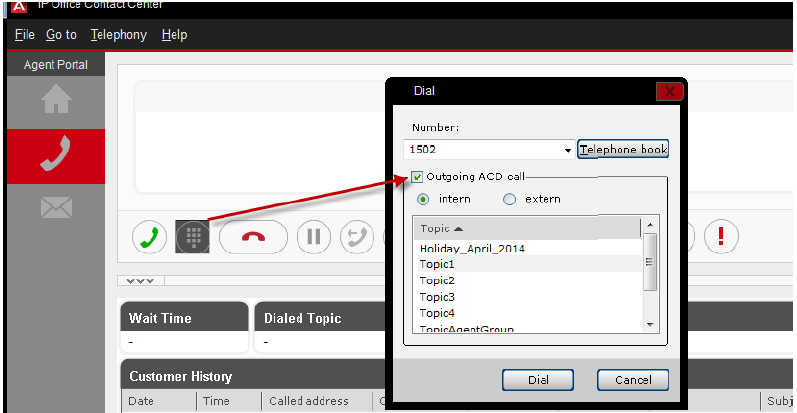This screenshot has width=797, height=413.
Task: Open the dial keypad button
Action: tap(193, 237)
